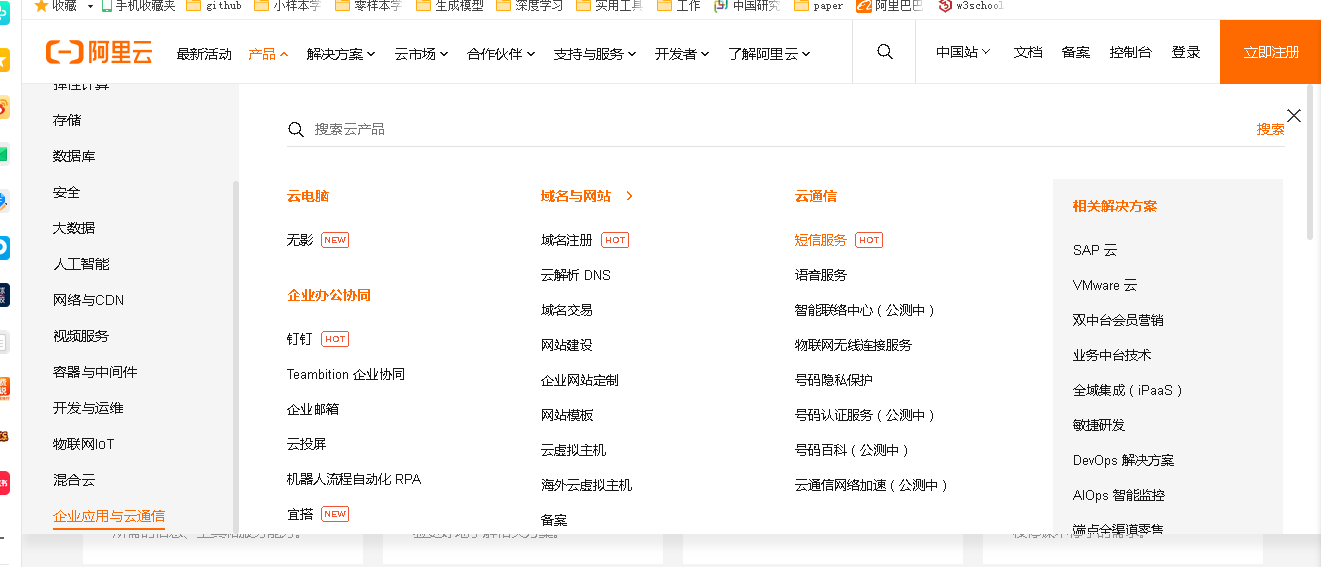Screen dimensions: 1321x567
Task: Select 视频服务 category
Action: (x=81, y=336)
